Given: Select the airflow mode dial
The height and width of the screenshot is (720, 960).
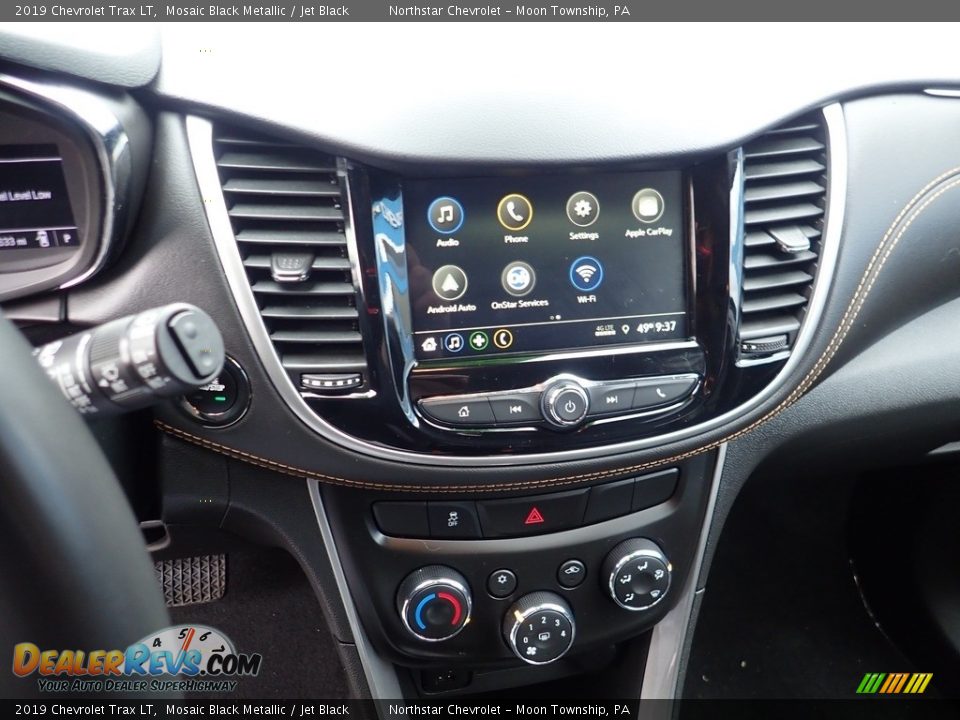Looking at the screenshot, I should tap(637, 575).
